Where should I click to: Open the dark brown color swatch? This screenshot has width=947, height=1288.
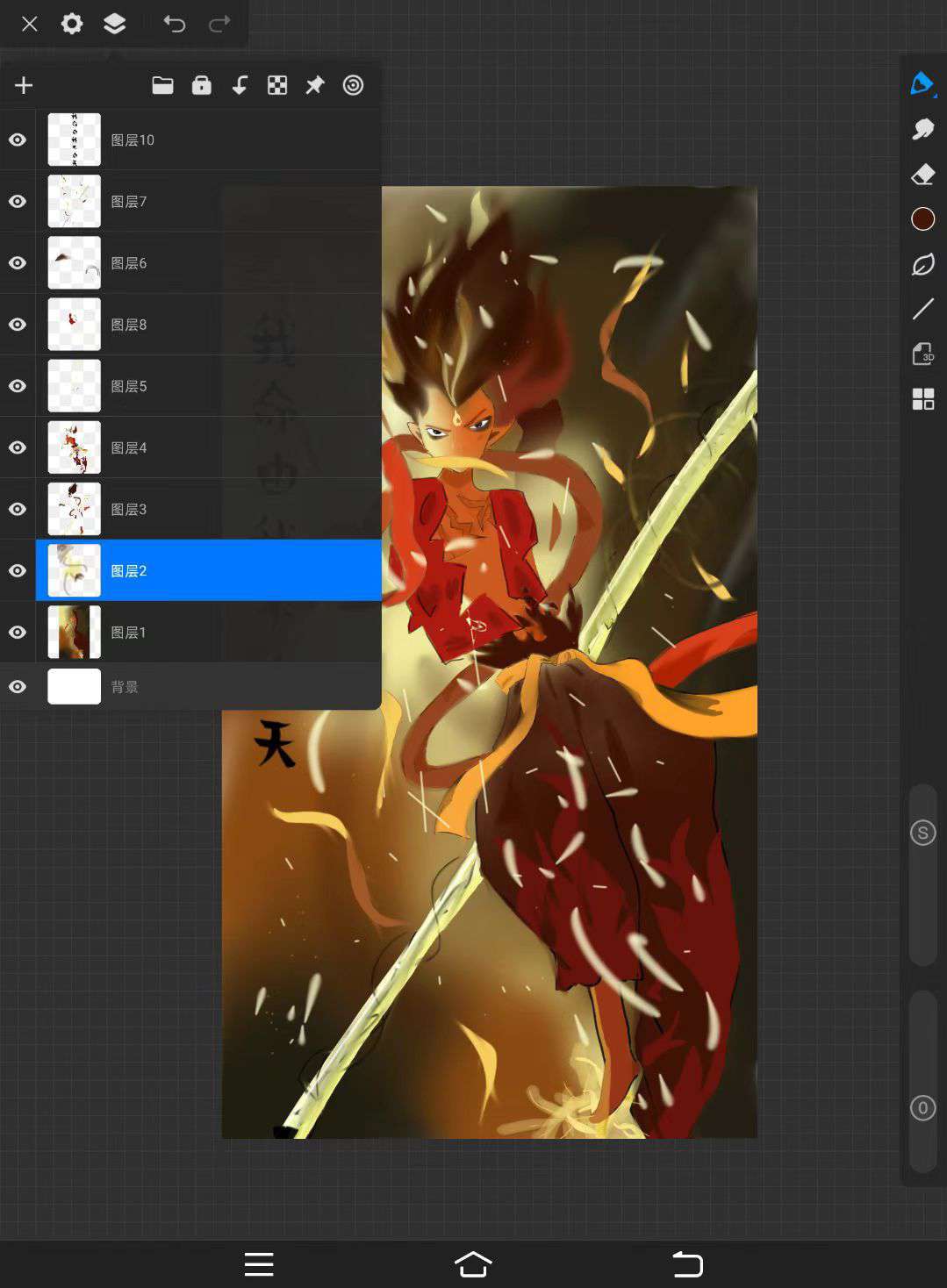tap(922, 218)
